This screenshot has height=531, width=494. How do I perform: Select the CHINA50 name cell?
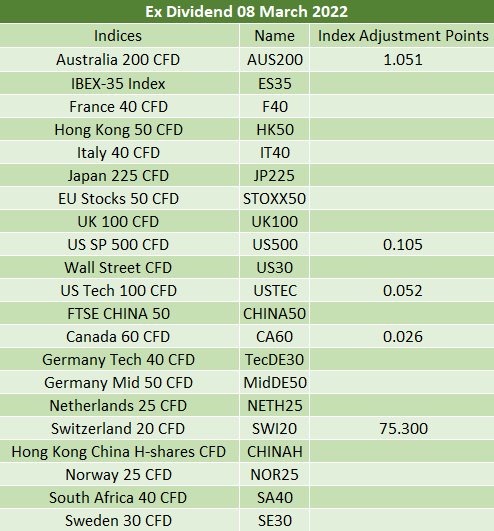pyautogui.click(x=275, y=314)
